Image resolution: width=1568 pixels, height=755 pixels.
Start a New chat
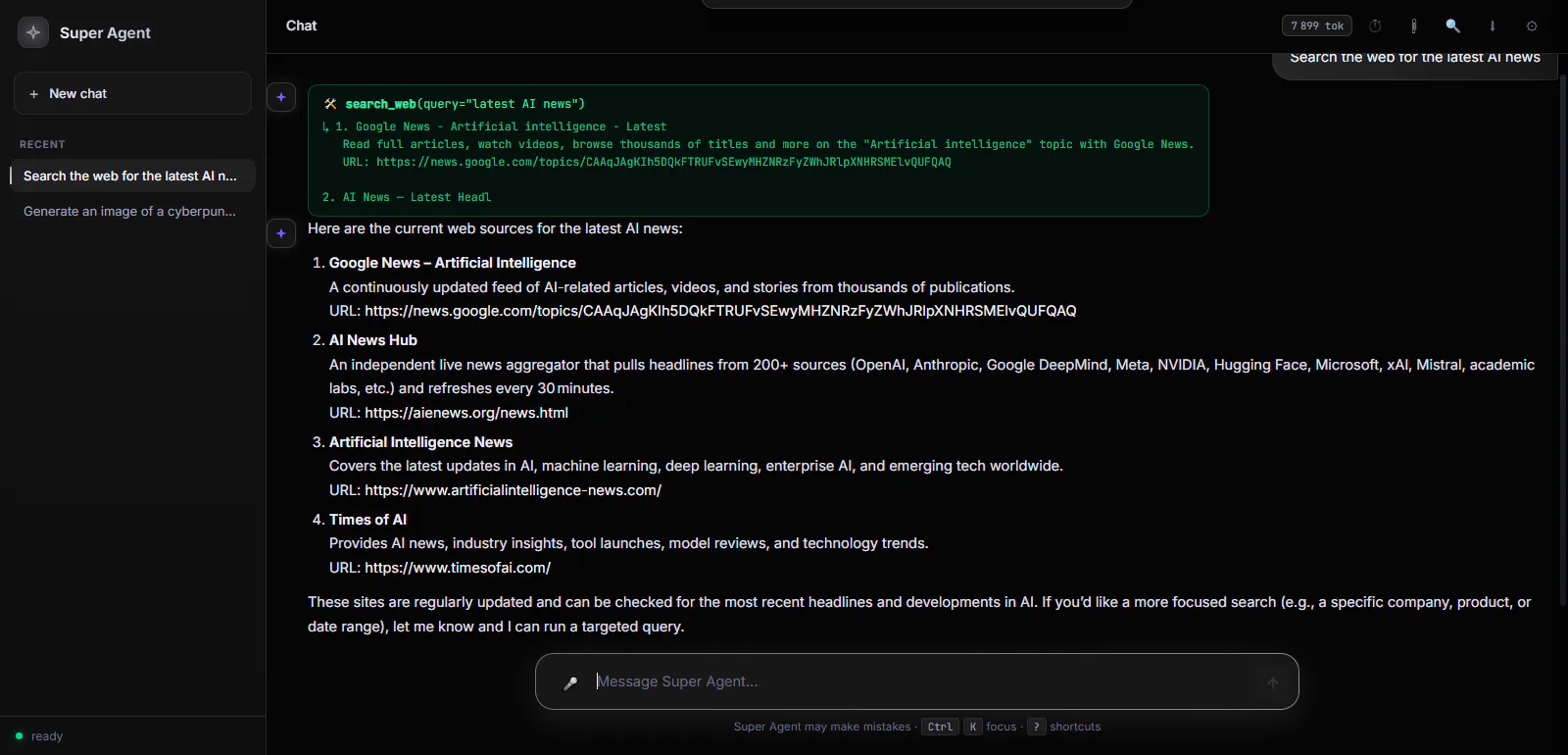132,93
